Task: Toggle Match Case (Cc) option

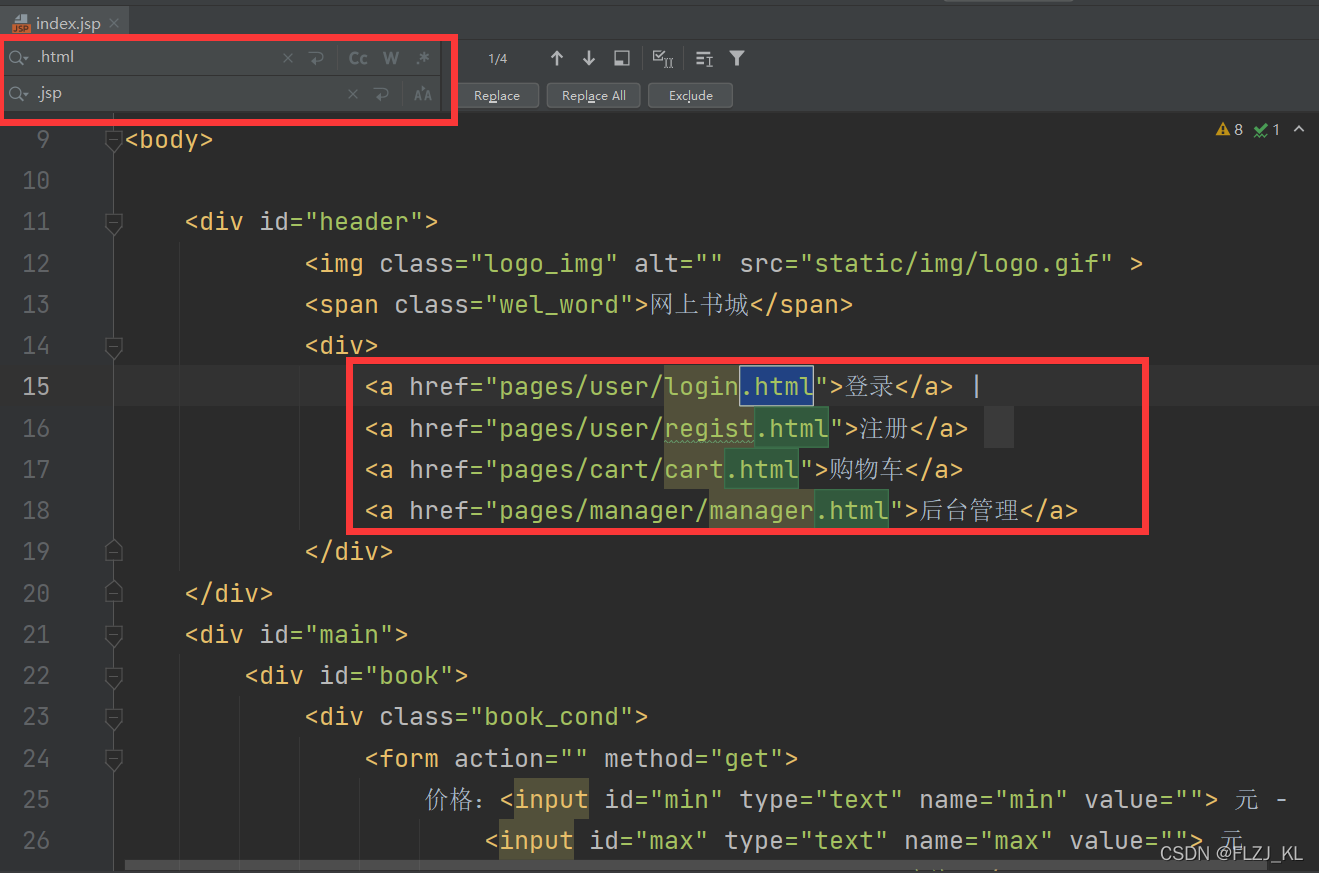Action: [x=358, y=59]
